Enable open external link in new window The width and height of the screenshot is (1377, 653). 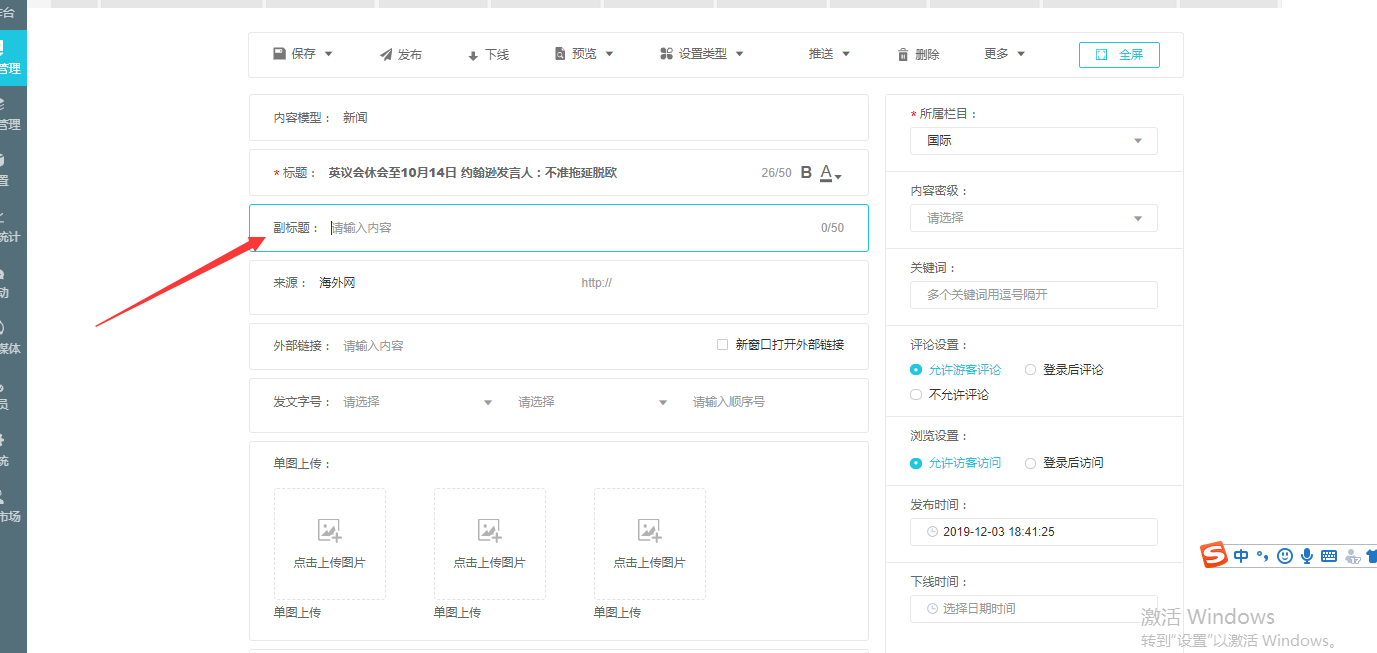tap(722, 345)
